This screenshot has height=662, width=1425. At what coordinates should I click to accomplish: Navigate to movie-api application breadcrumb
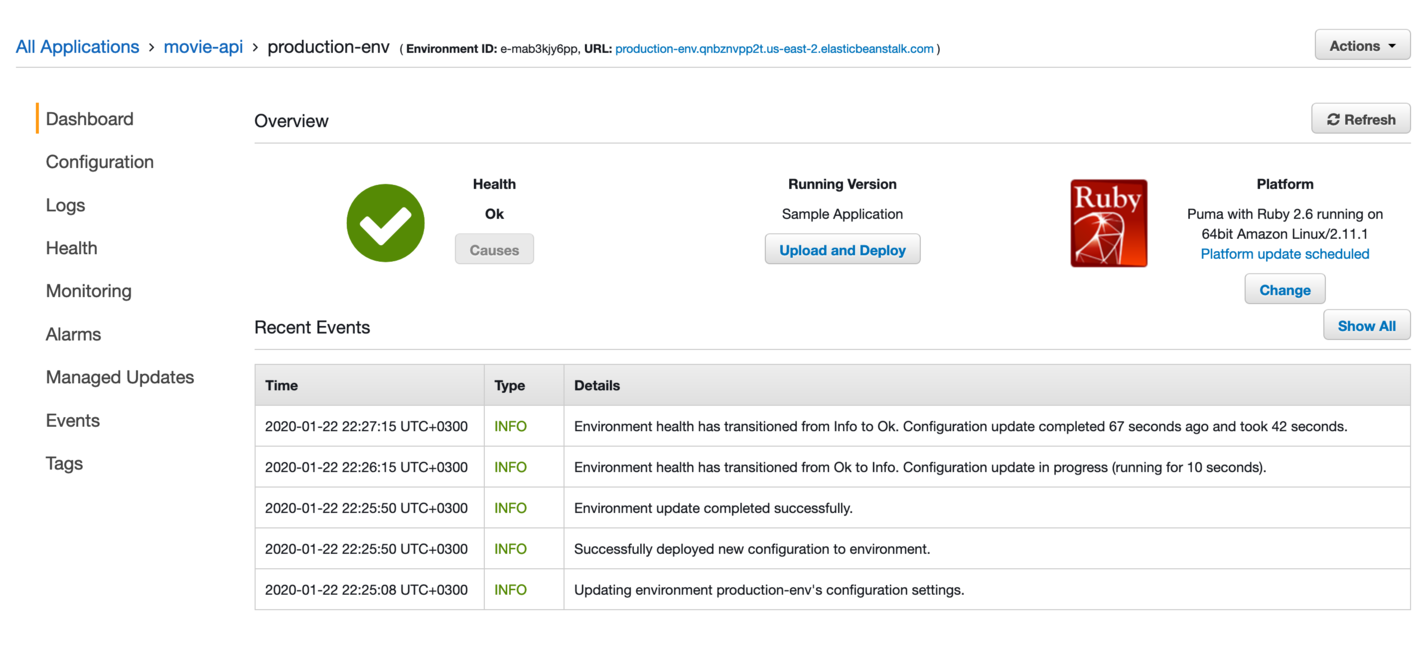[x=203, y=47]
